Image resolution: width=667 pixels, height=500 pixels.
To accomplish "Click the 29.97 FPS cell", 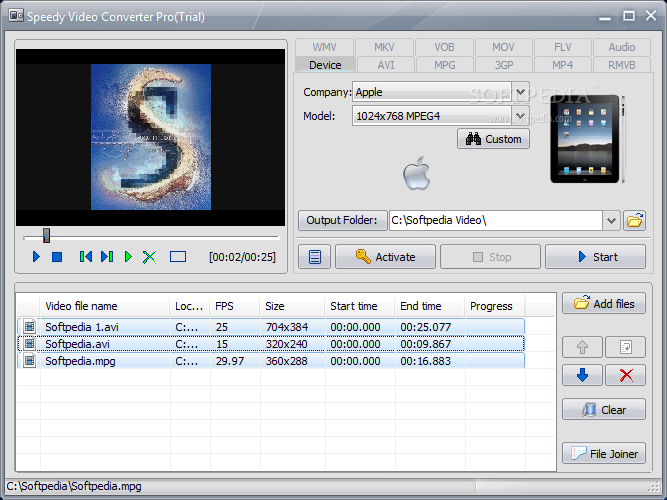I will click(230, 361).
